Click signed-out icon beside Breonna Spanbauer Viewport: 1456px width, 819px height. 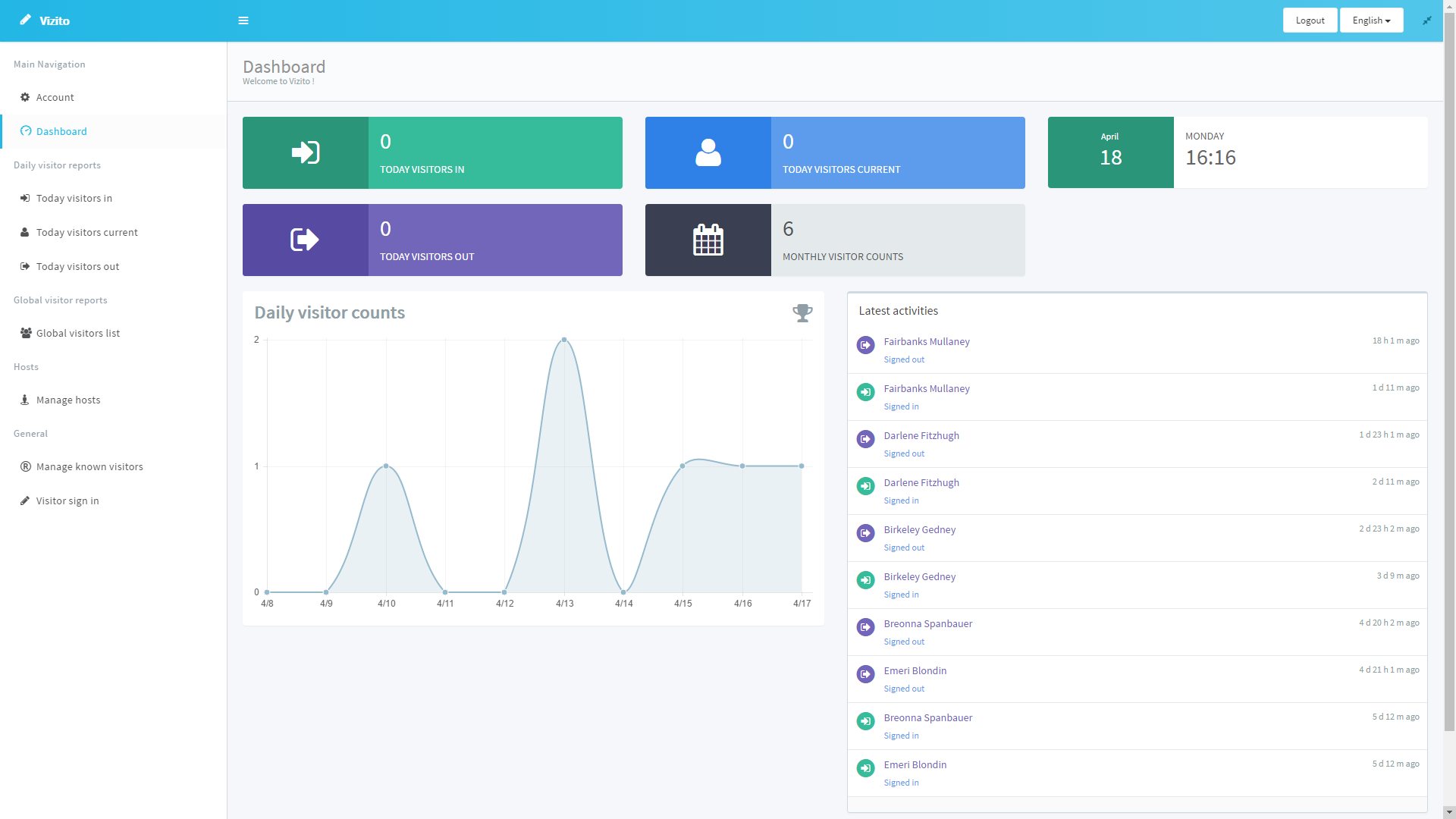(865, 627)
